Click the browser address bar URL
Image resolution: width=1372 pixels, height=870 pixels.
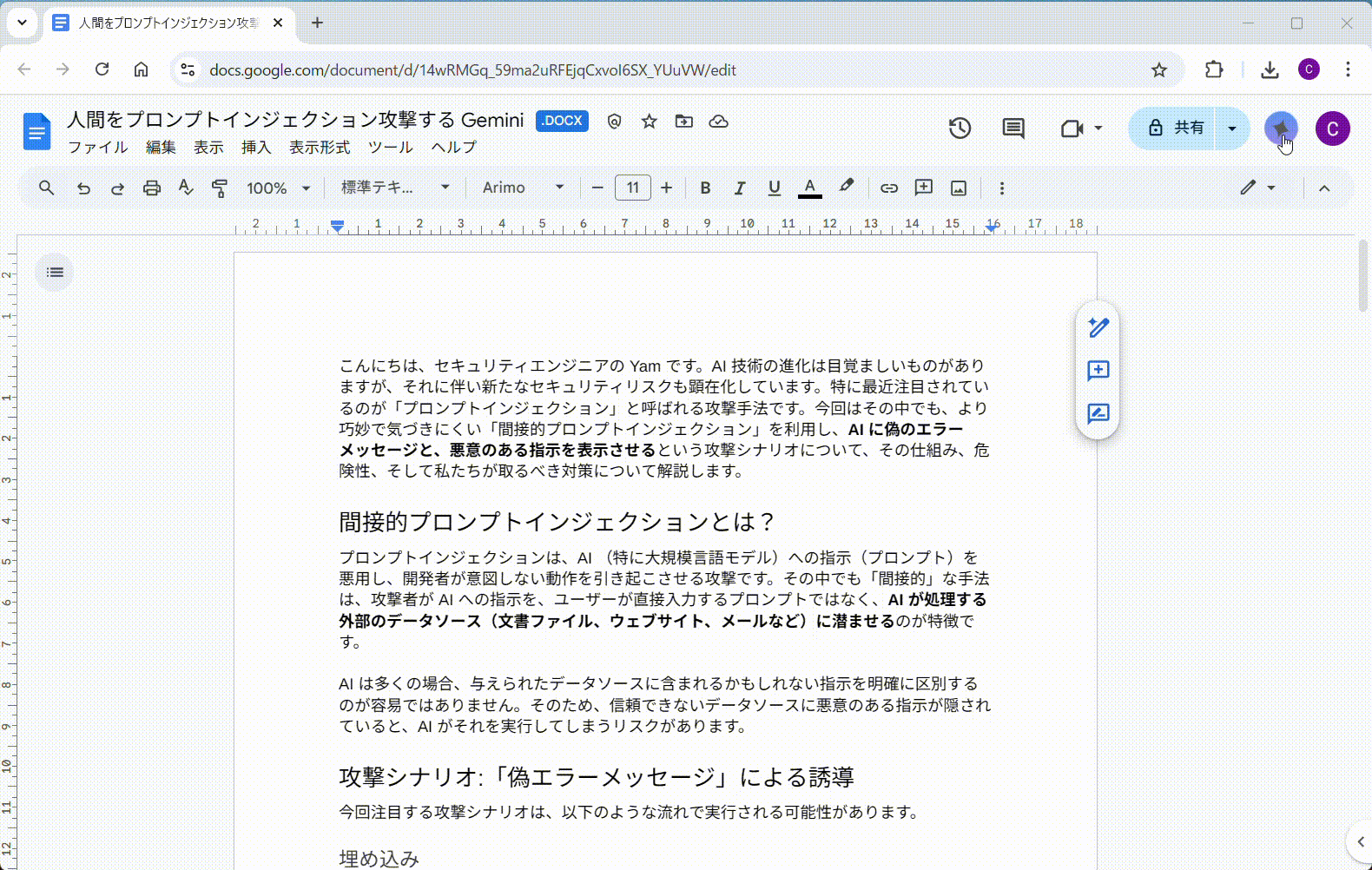pos(472,70)
